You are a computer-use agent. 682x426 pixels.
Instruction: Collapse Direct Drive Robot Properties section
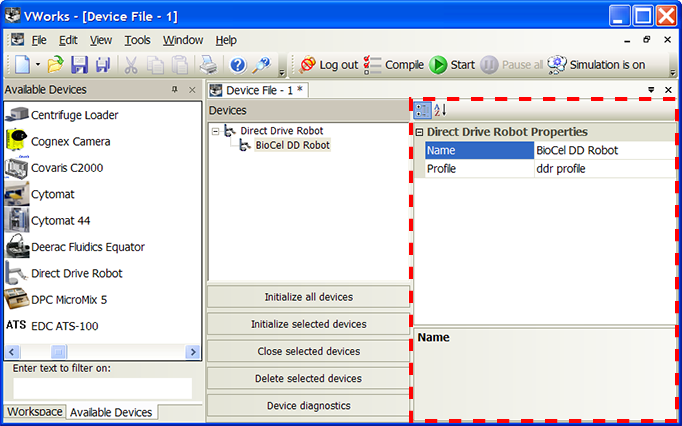pyautogui.click(x=420, y=132)
